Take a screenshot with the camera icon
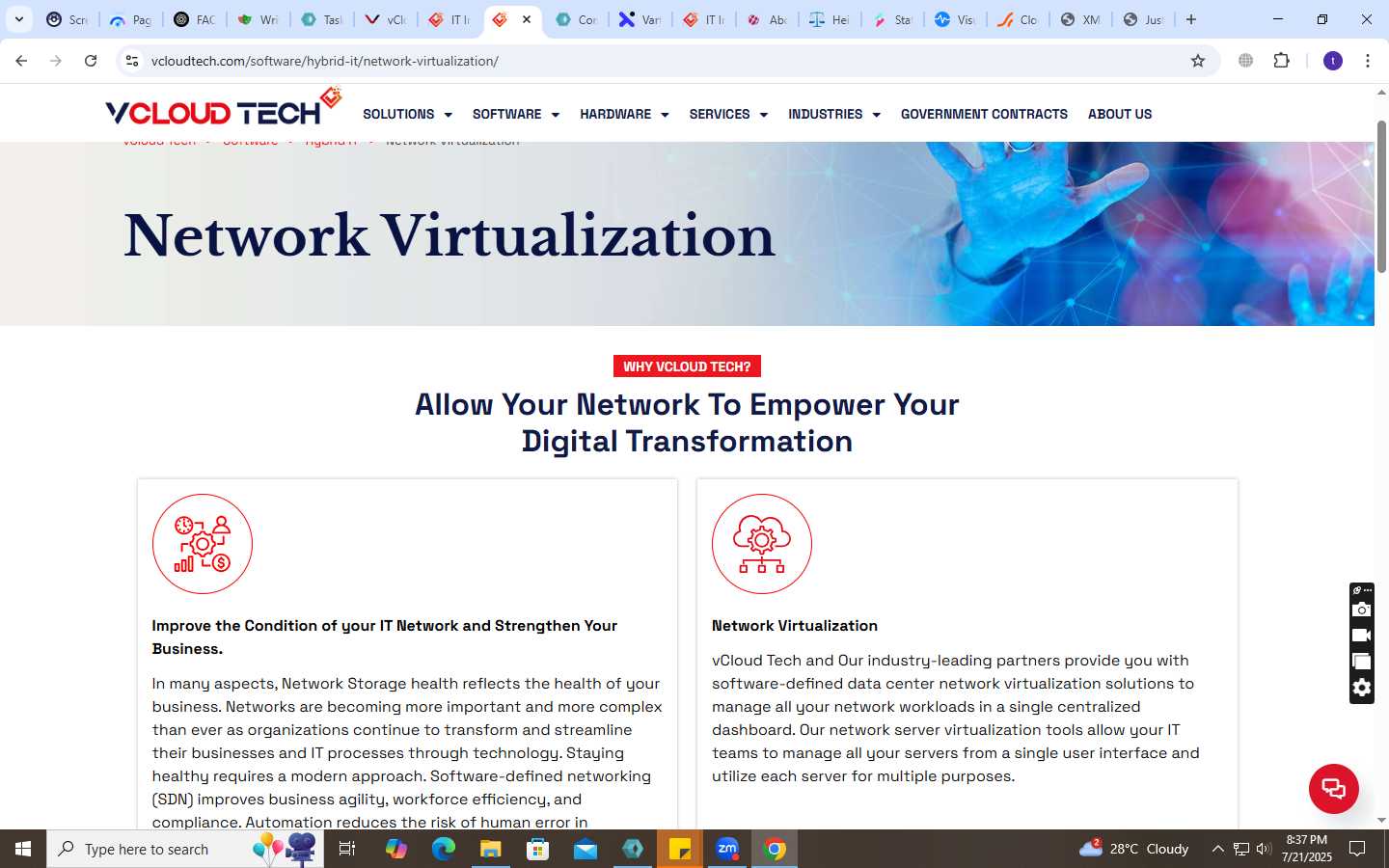 tap(1361, 610)
